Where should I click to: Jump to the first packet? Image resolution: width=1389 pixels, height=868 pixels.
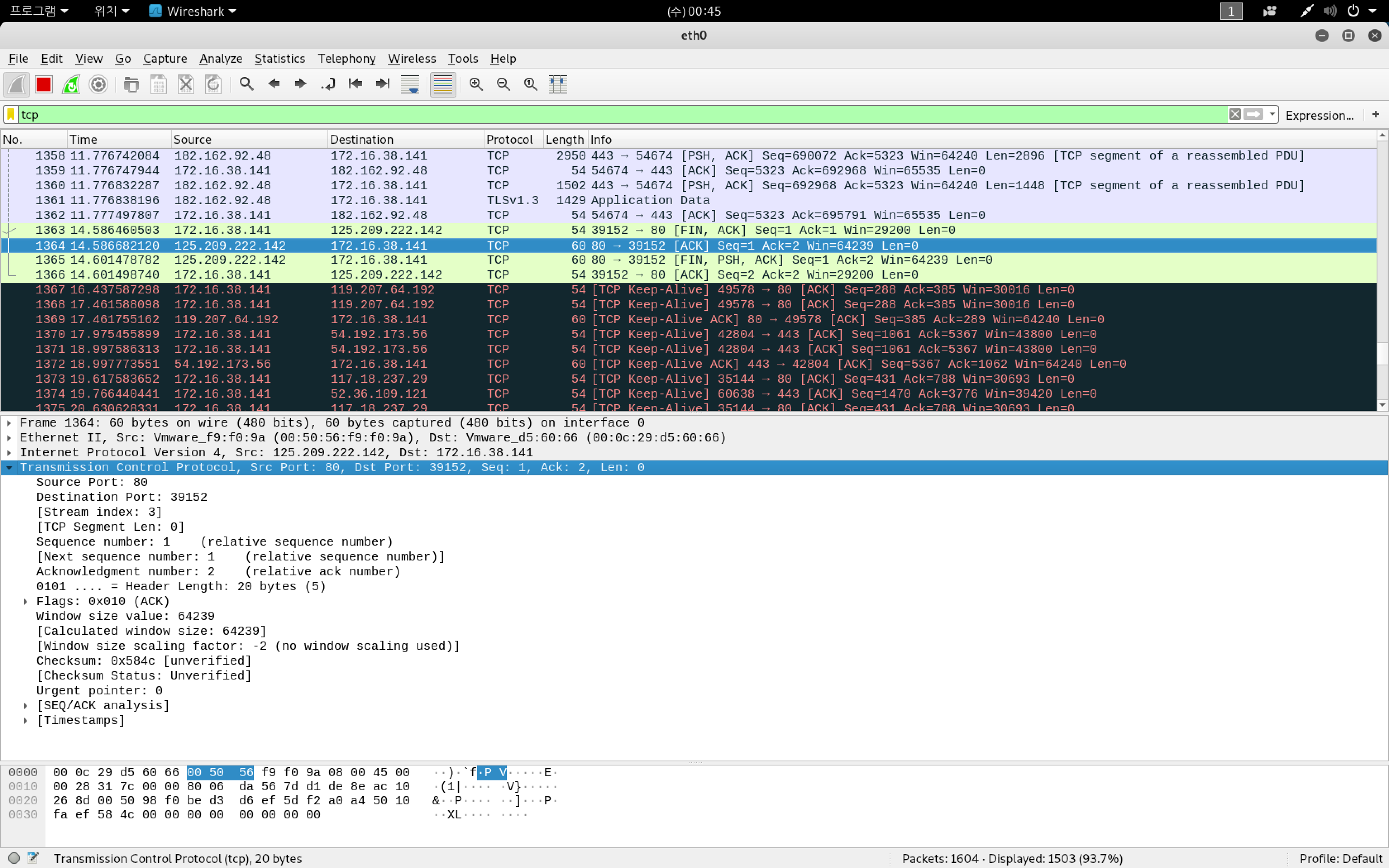coord(355,84)
